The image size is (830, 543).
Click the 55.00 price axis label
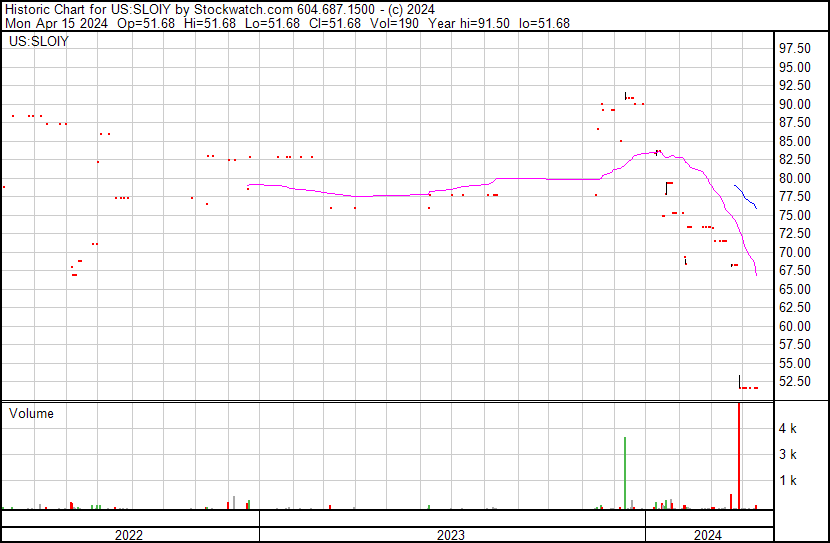(x=795, y=364)
